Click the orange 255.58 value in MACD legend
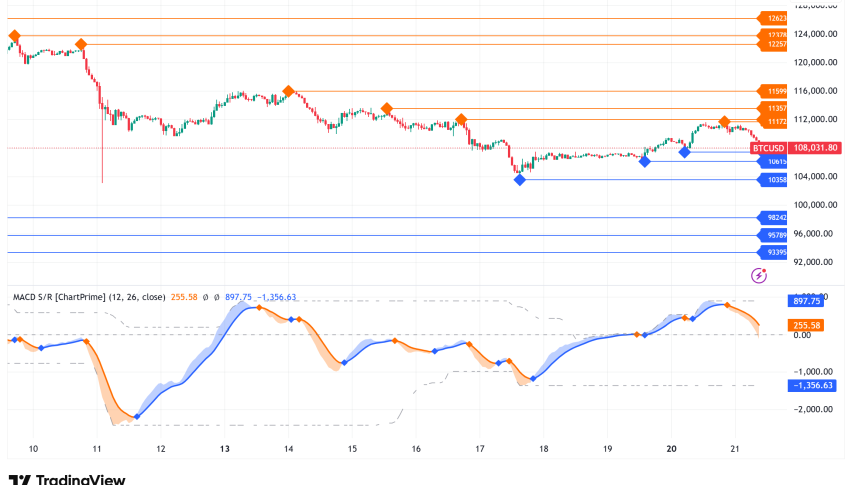 tap(185, 297)
